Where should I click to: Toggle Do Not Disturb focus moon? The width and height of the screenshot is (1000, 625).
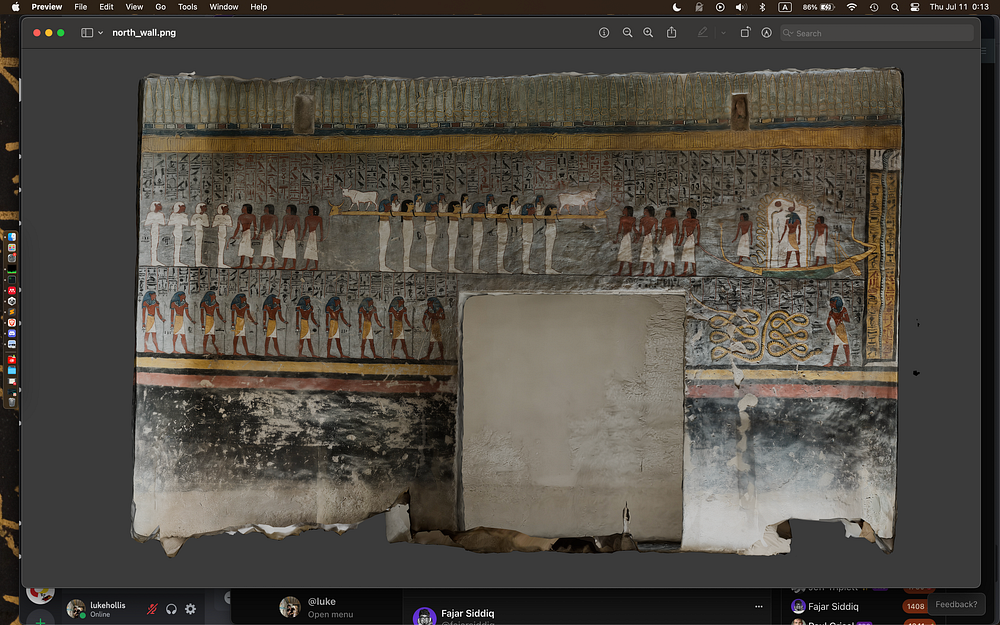point(676,7)
